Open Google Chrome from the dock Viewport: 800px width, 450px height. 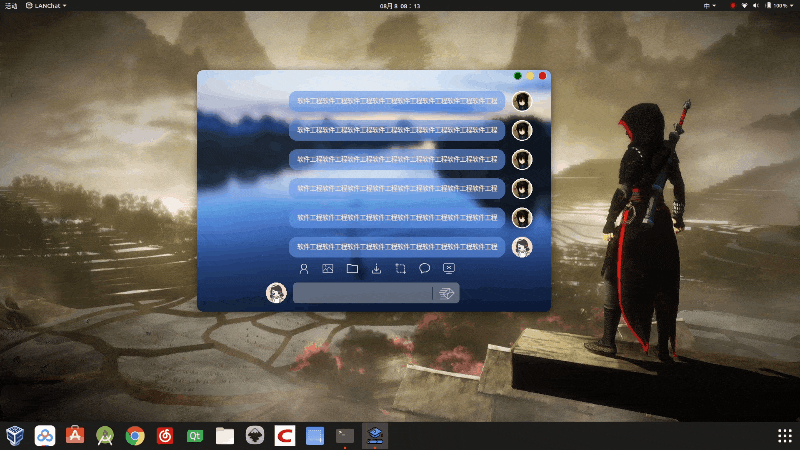point(135,436)
